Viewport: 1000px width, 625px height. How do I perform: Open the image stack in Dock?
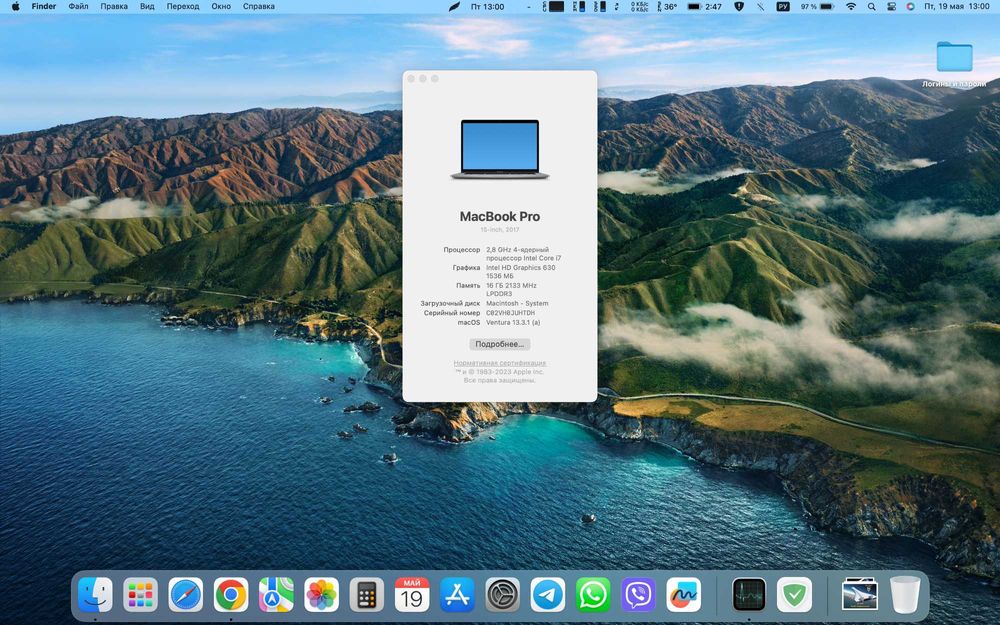860,595
